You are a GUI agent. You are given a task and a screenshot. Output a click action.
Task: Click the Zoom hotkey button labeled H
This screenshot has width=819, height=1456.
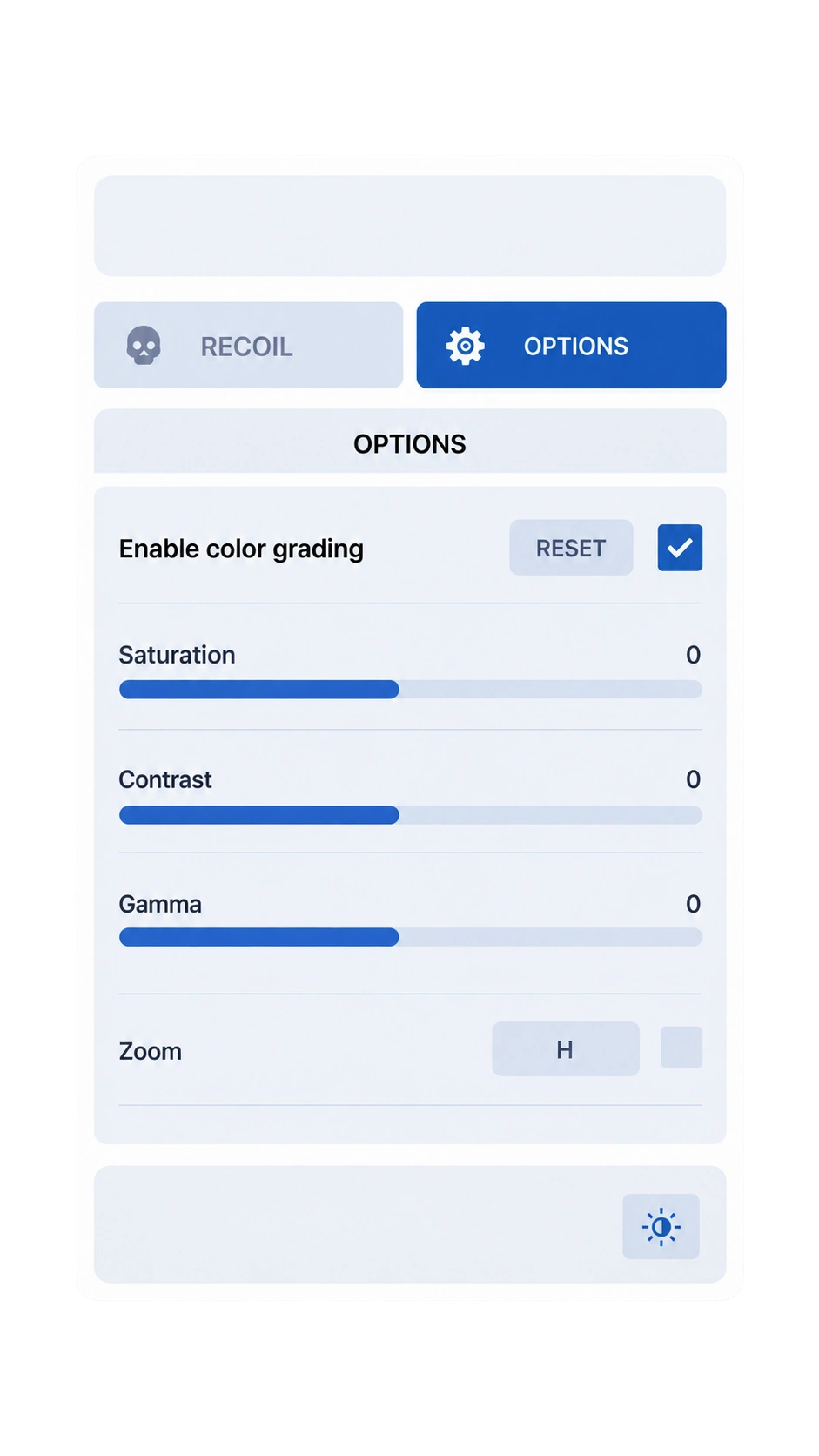click(566, 1048)
